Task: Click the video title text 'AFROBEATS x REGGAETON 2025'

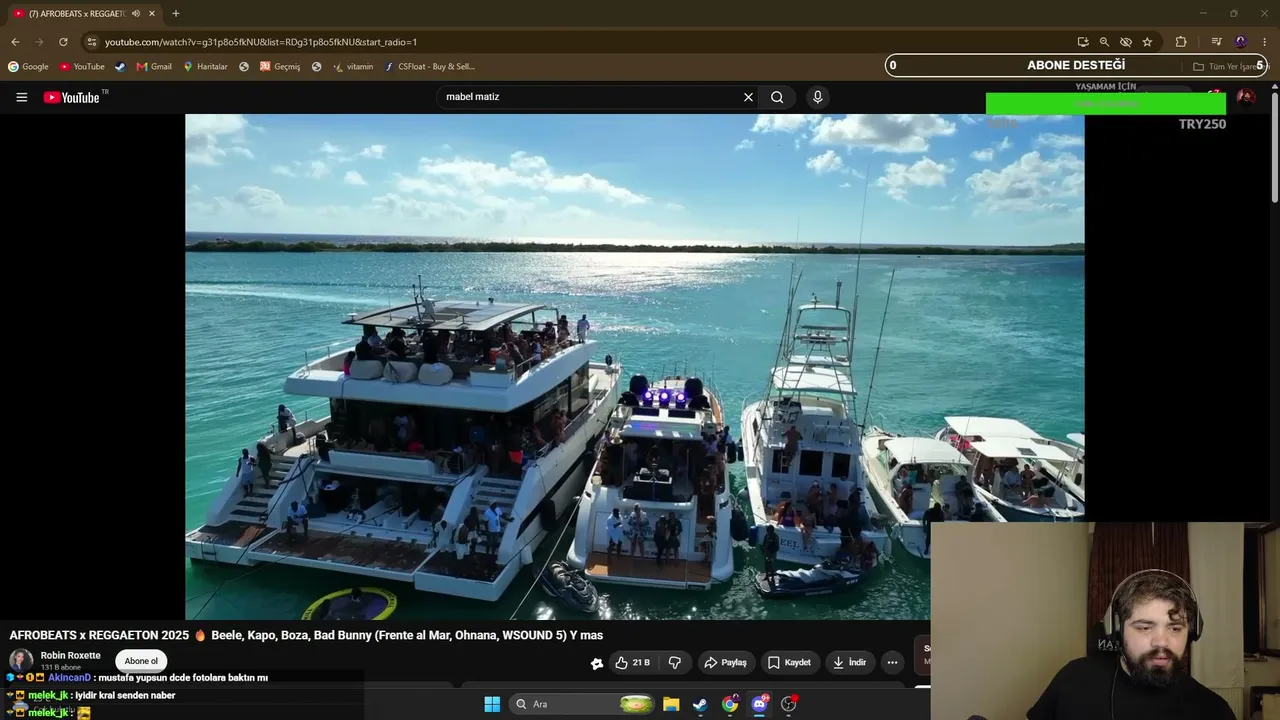Action: 99,635
